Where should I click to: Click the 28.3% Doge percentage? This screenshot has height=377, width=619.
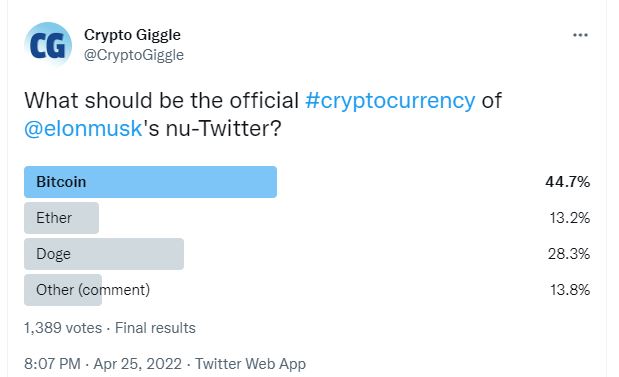click(x=568, y=254)
